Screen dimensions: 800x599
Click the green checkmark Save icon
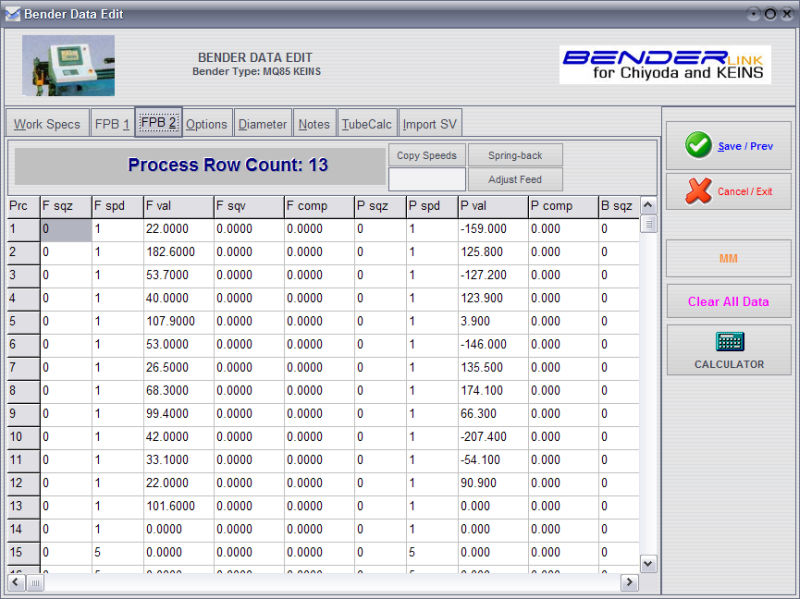tap(699, 146)
